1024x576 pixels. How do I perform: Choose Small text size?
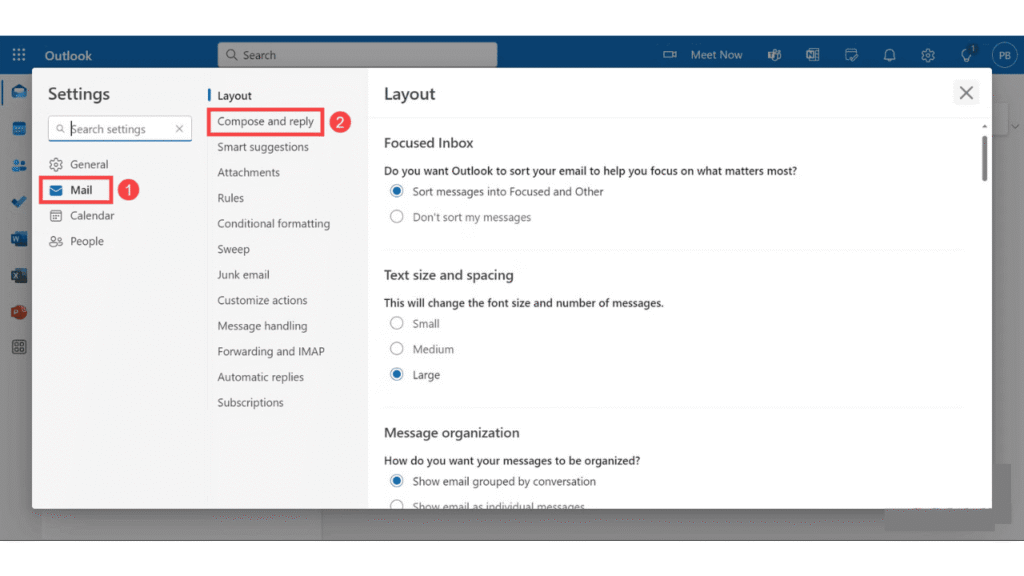396,323
